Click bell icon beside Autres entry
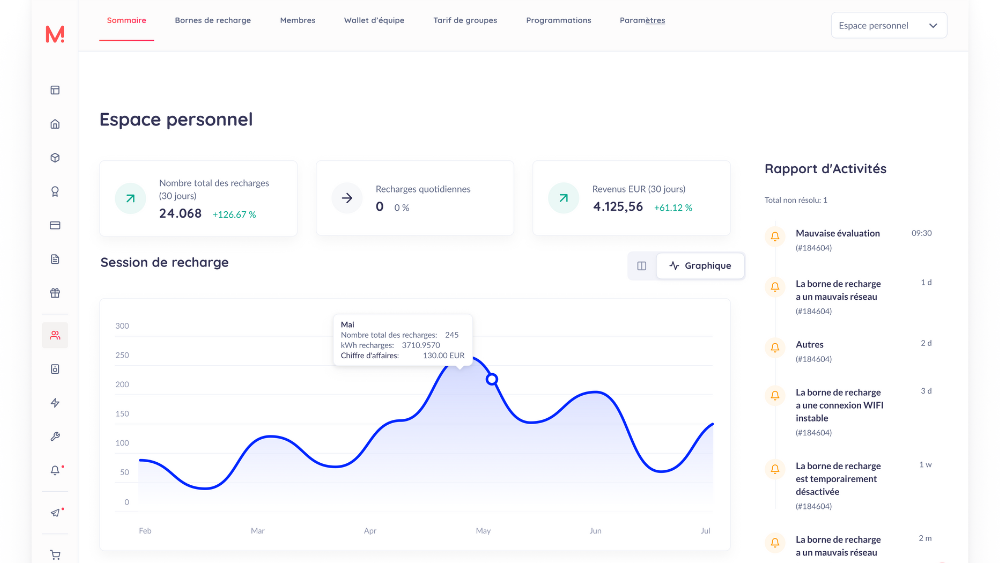This screenshot has width=1000, height=563. pos(775,347)
